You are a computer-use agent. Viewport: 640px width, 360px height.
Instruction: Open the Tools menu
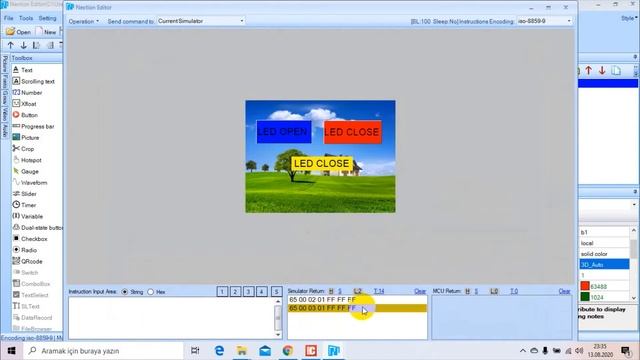coord(26,18)
